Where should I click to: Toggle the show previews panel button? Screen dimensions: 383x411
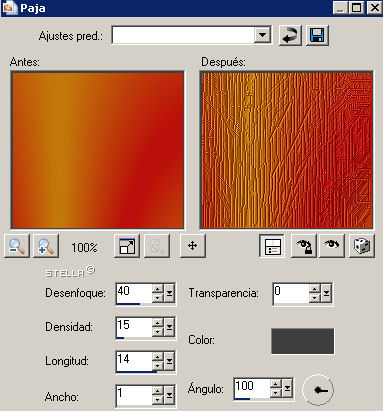[x=272, y=246]
